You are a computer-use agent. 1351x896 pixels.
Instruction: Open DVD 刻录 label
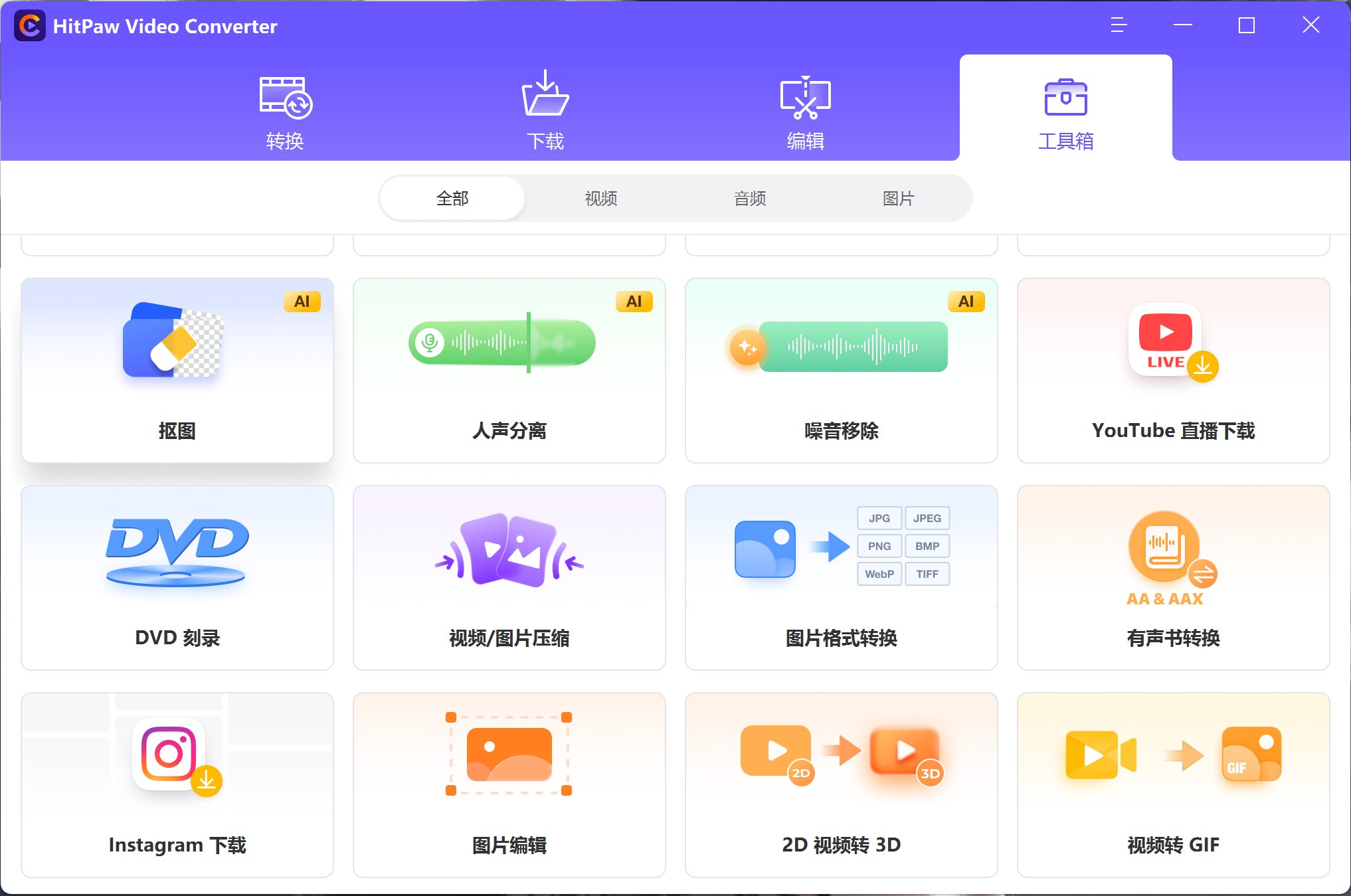177,638
